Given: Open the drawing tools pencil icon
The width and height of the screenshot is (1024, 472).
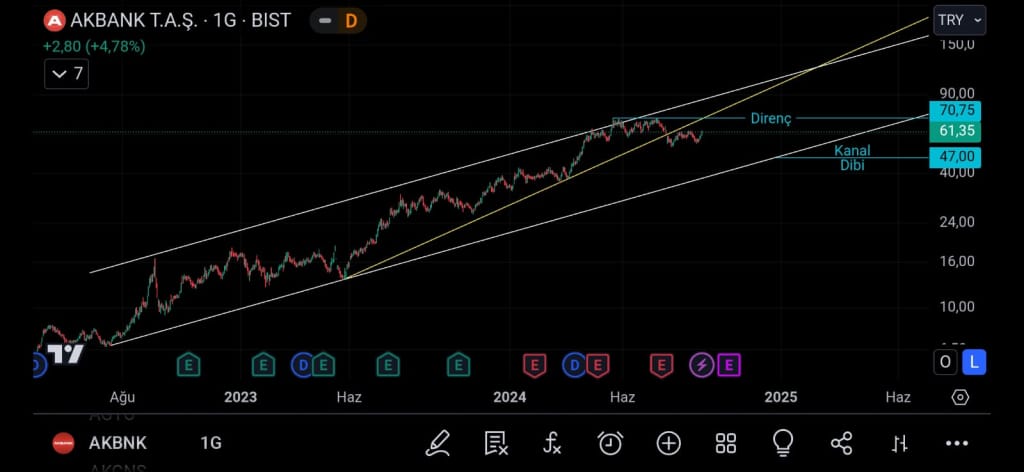Looking at the screenshot, I should coord(438,443).
